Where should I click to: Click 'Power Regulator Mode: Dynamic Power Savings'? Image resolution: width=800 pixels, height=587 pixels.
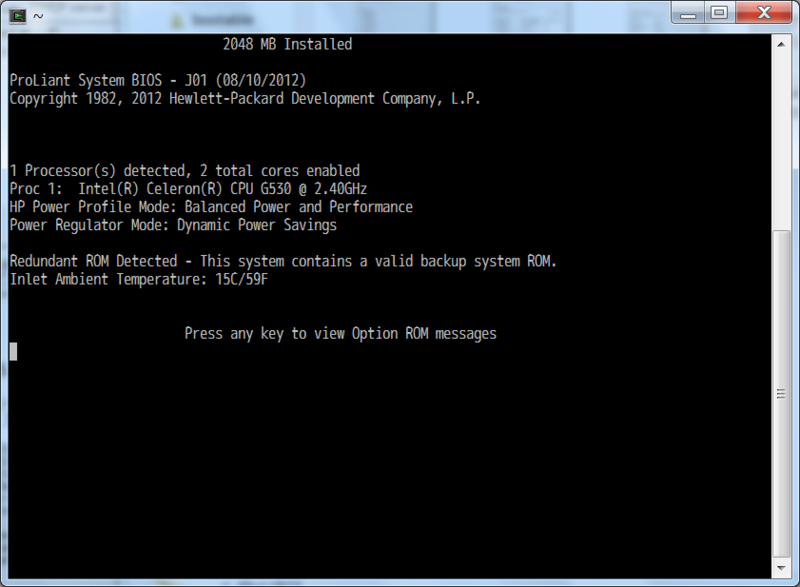point(173,225)
